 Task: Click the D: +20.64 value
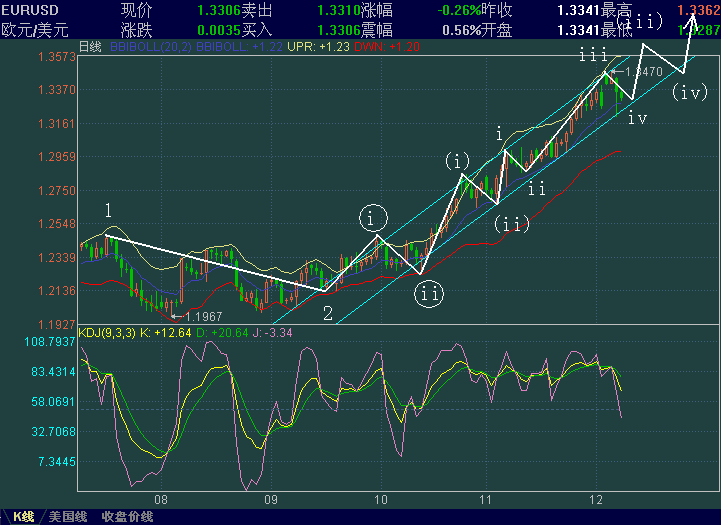[222, 332]
